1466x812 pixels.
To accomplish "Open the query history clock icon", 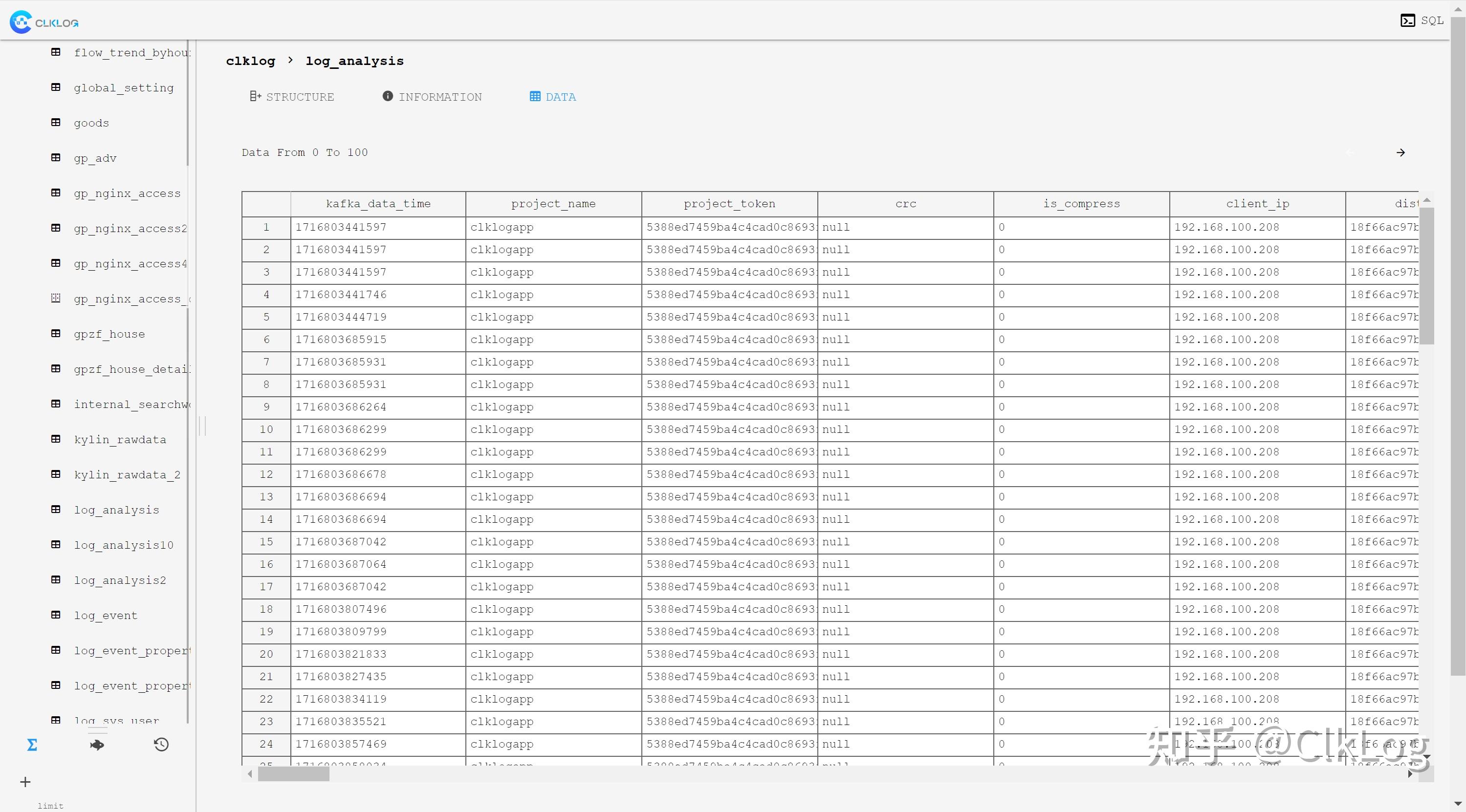I will 161,745.
